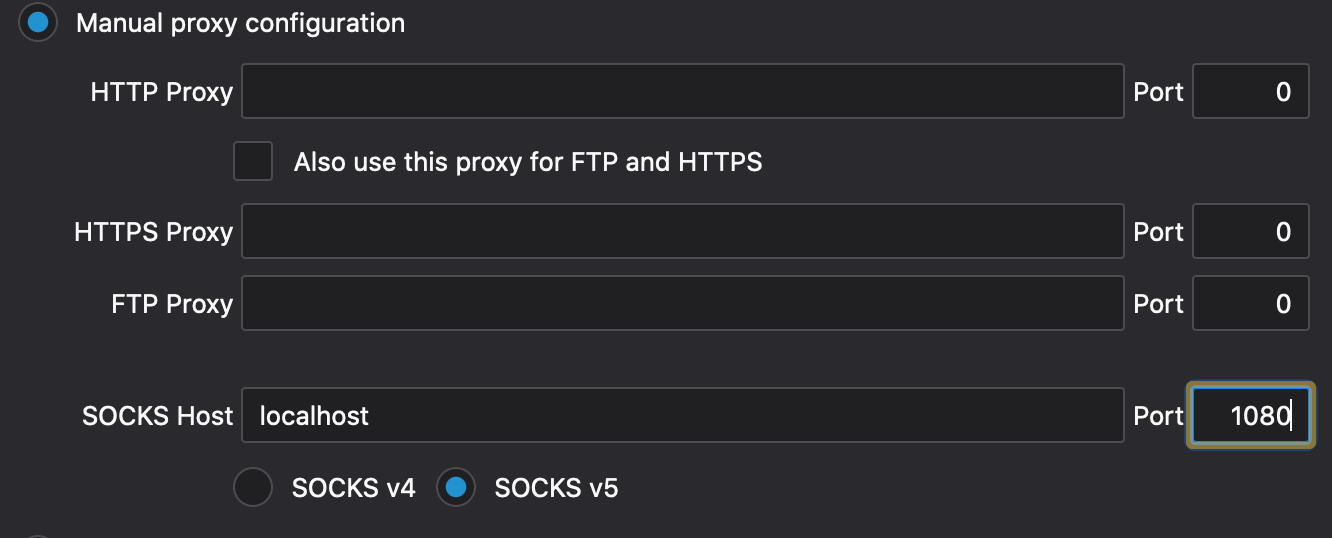Click the HTTPS Proxy address field
Screen dimensions: 1332x538
point(682,232)
